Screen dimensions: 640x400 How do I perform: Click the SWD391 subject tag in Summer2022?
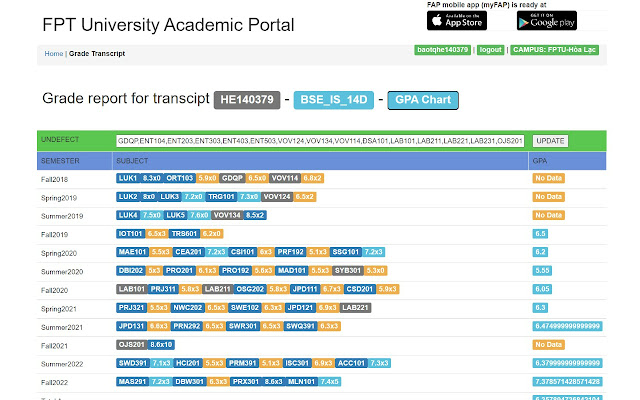point(133,363)
